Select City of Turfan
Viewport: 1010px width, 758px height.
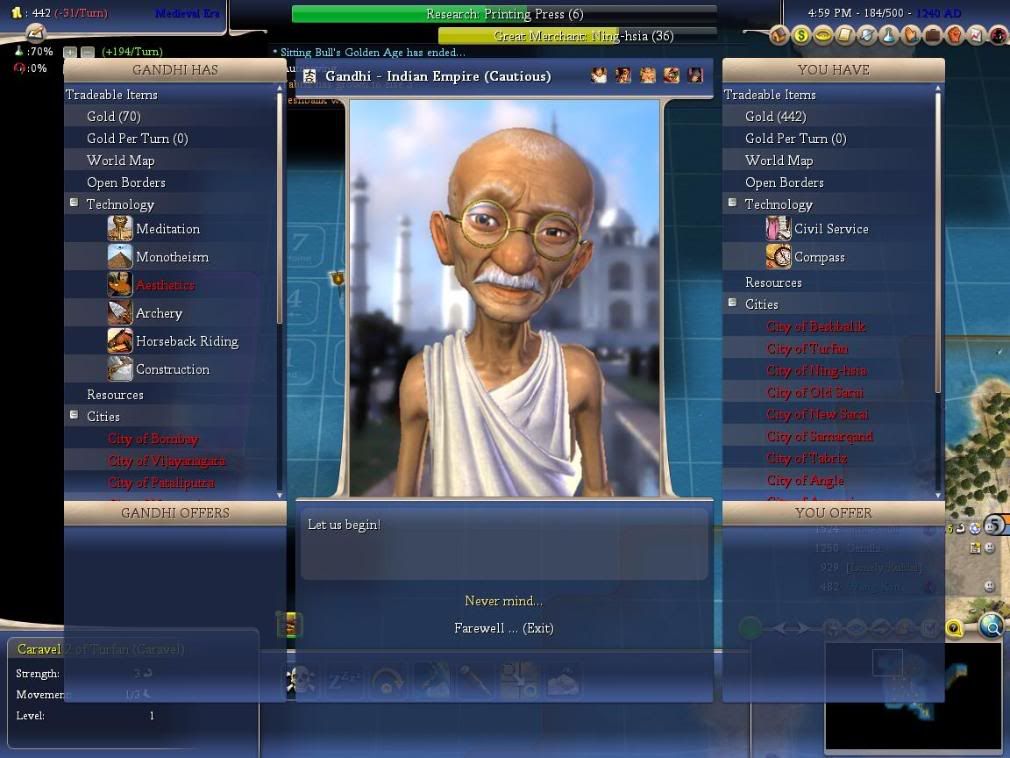807,348
